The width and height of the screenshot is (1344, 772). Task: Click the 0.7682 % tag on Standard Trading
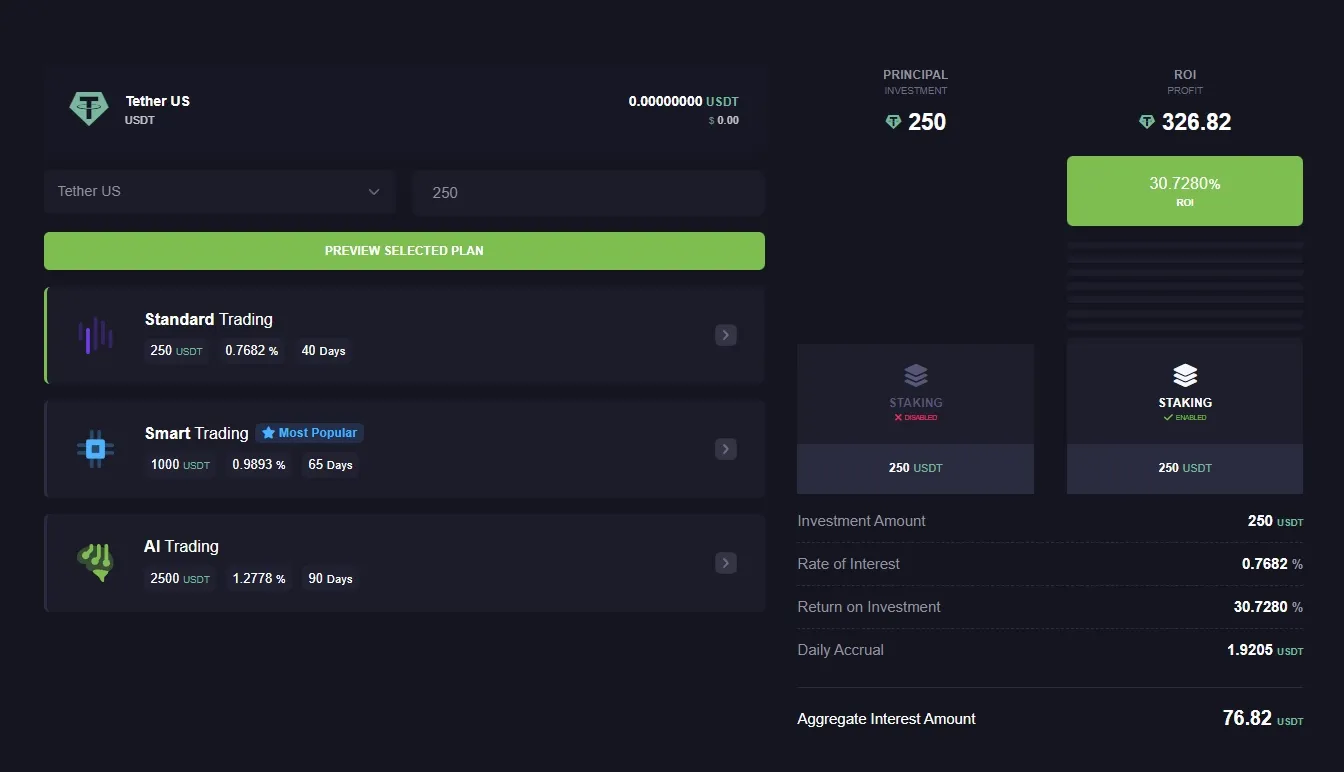click(252, 351)
